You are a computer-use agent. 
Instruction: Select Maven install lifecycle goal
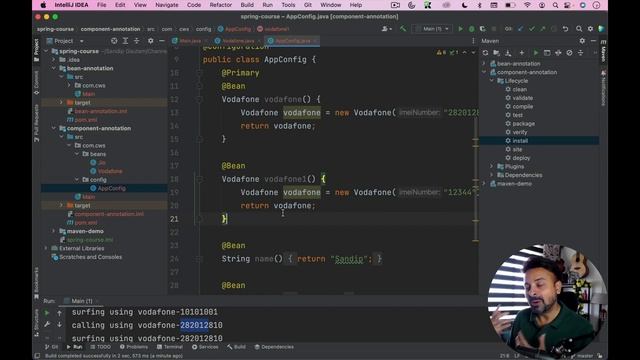[x=520, y=141]
